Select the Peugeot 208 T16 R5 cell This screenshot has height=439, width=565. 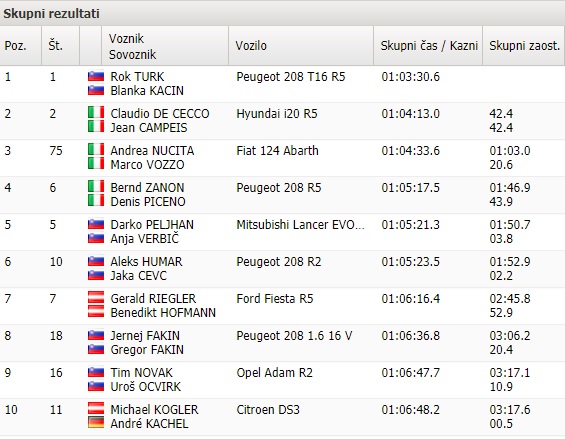tap(291, 77)
